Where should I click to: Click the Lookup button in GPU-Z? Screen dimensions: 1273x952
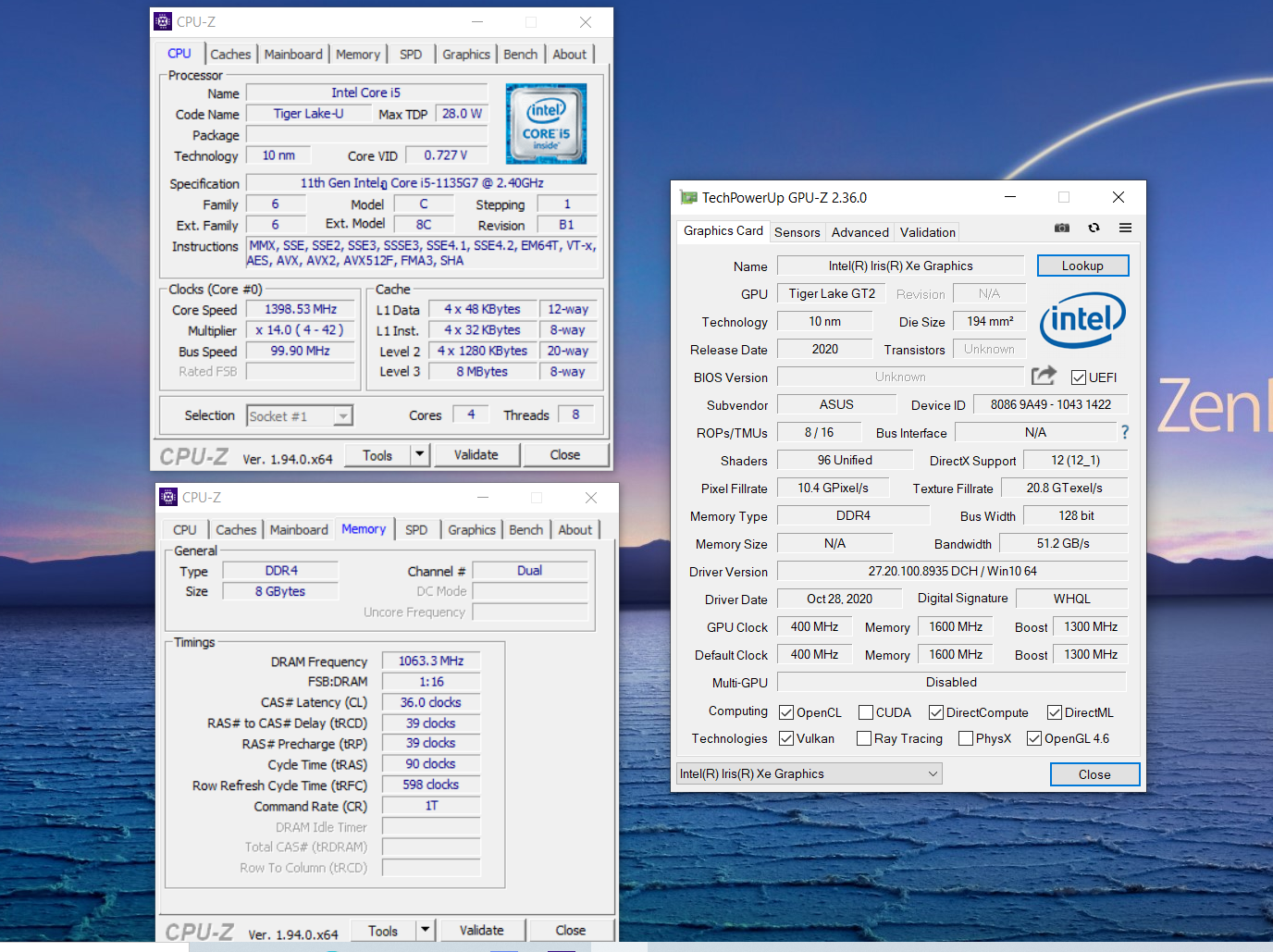tap(1082, 266)
